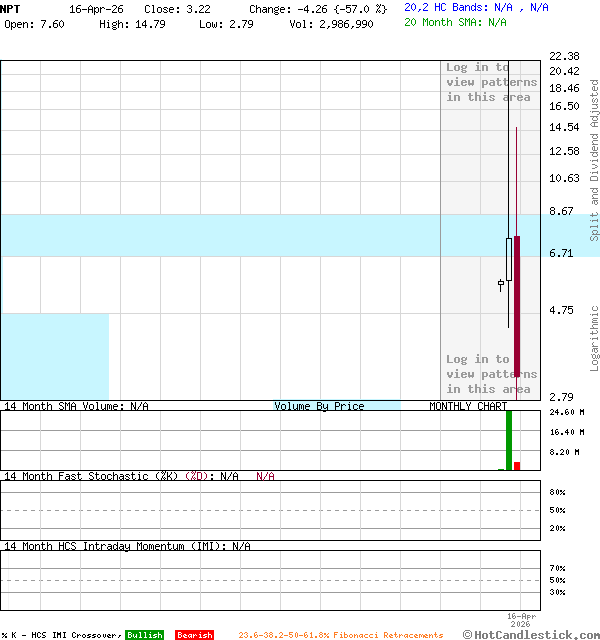Click the red Bearish legend badge
Screen dimensions: 600x640
[x=194, y=635]
